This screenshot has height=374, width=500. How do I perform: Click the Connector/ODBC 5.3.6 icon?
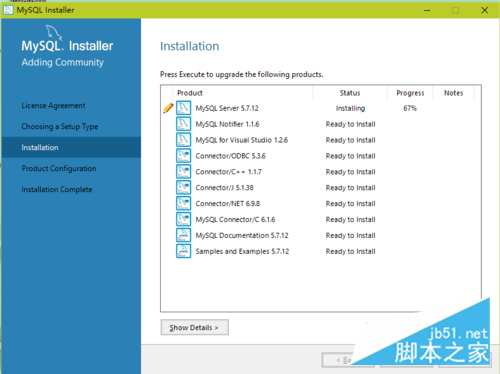pos(183,156)
